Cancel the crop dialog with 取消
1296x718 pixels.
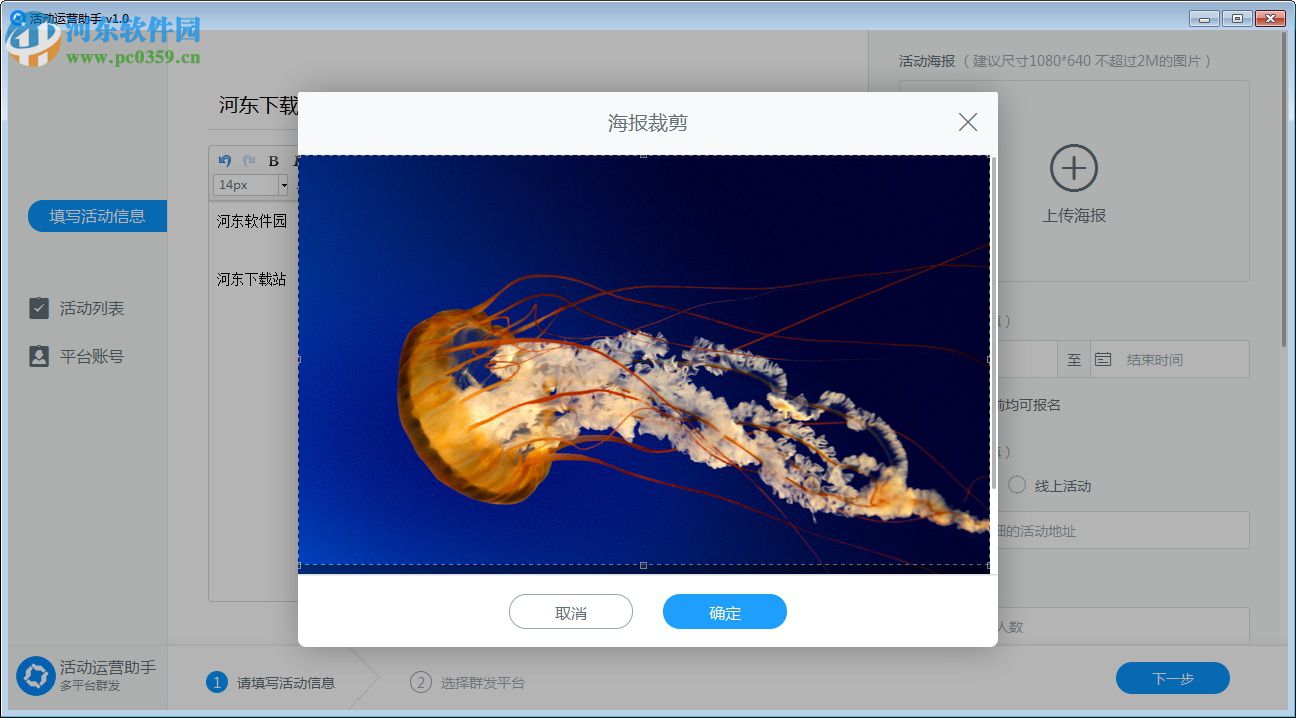click(571, 611)
